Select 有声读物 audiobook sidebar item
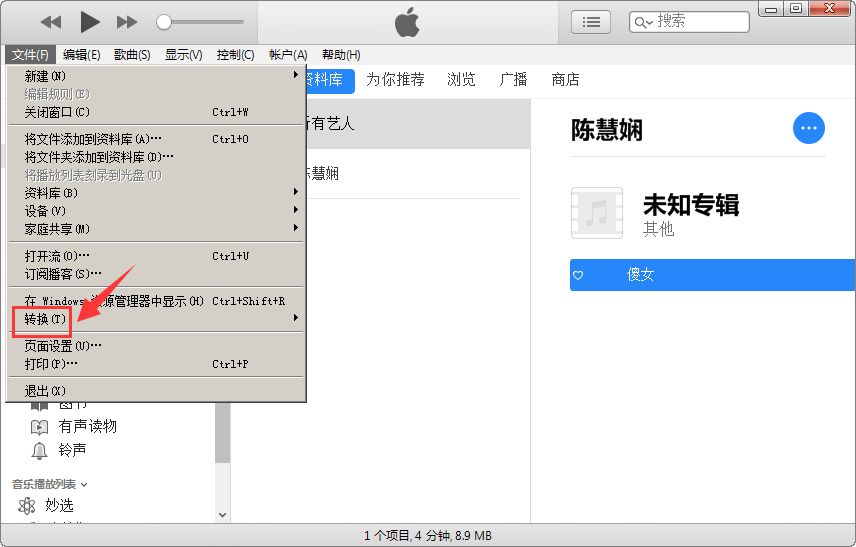 point(87,426)
